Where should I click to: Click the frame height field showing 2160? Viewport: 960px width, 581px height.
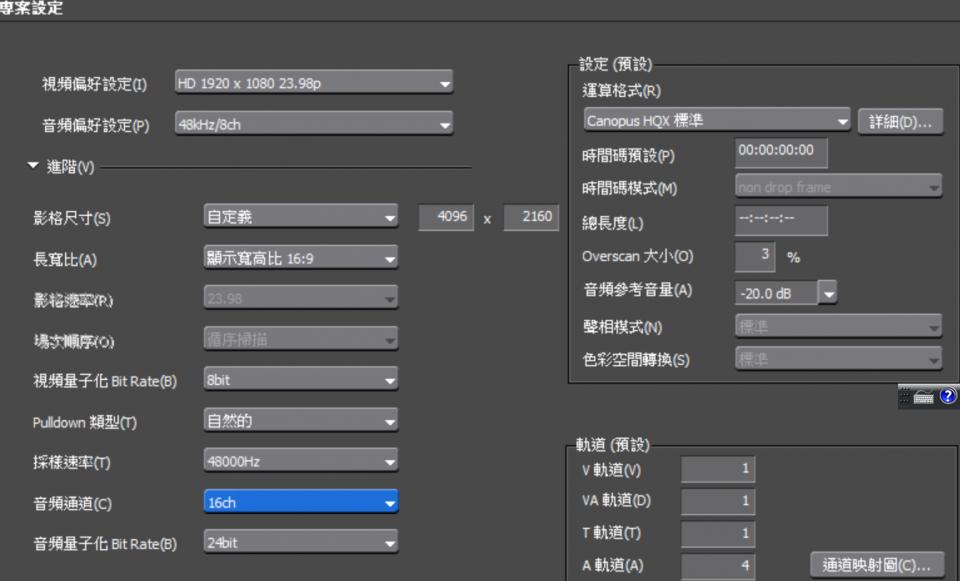click(531, 217)
